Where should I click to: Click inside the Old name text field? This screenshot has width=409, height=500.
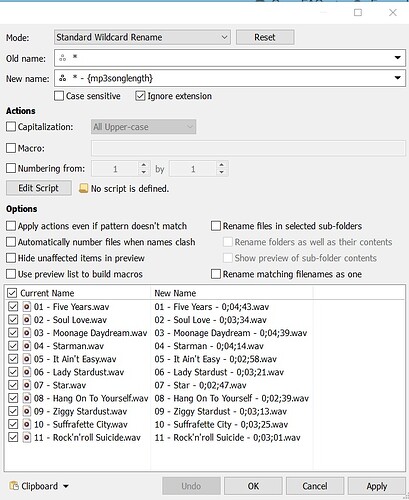click(230, 58)
